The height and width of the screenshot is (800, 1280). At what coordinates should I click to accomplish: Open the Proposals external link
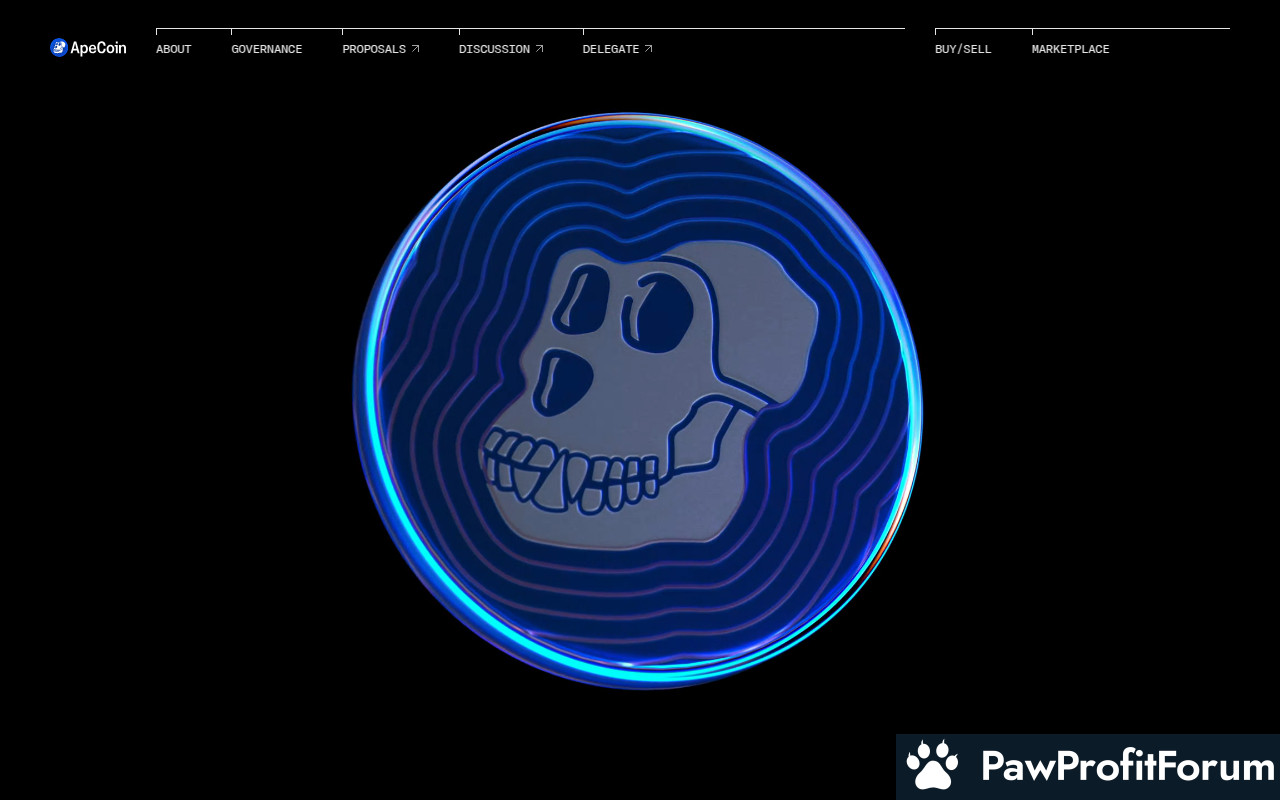(381, 49)
